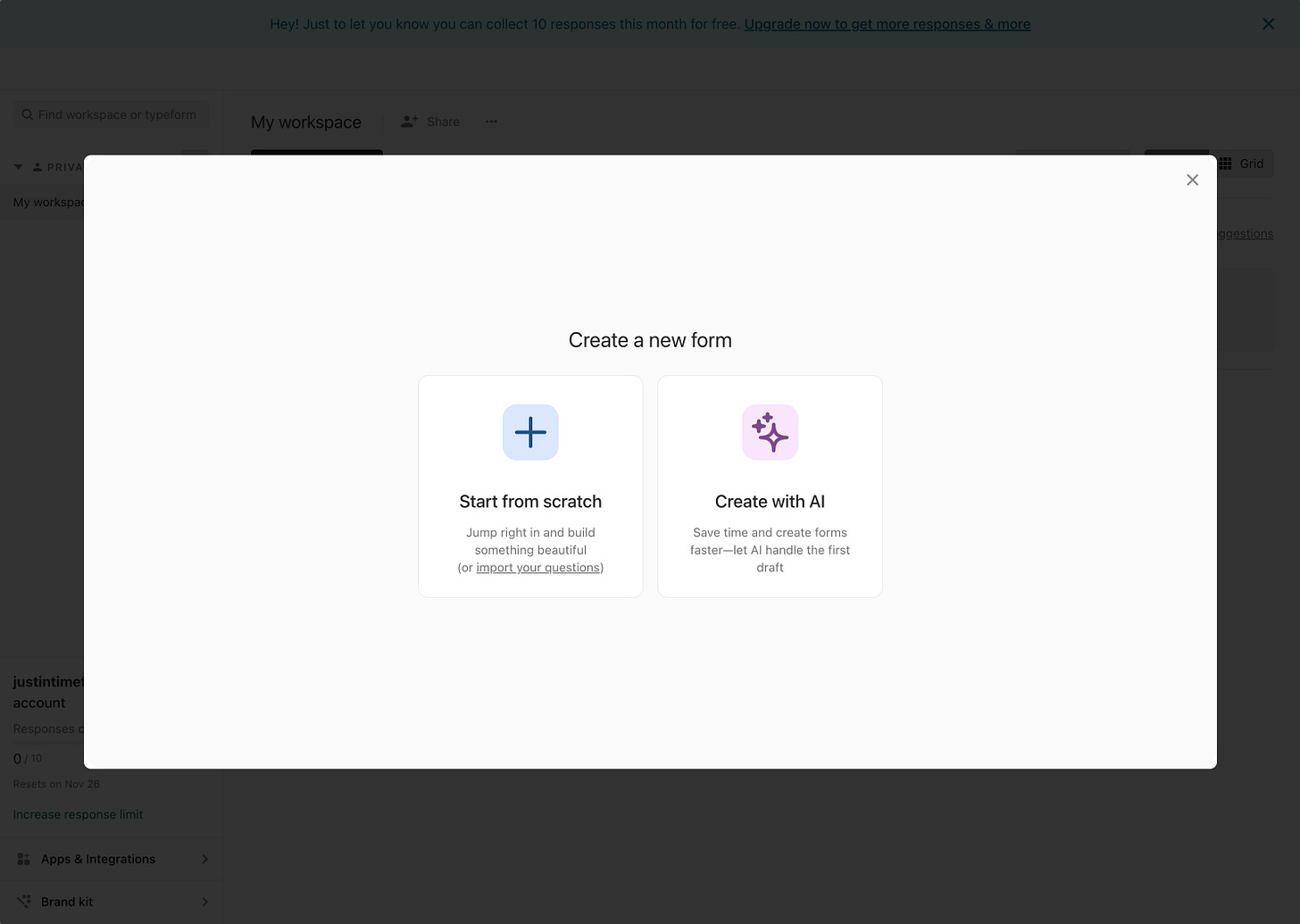Click the search magnifier icon
This screenshot has height=924, width=1300.
(x=28, y=114)
